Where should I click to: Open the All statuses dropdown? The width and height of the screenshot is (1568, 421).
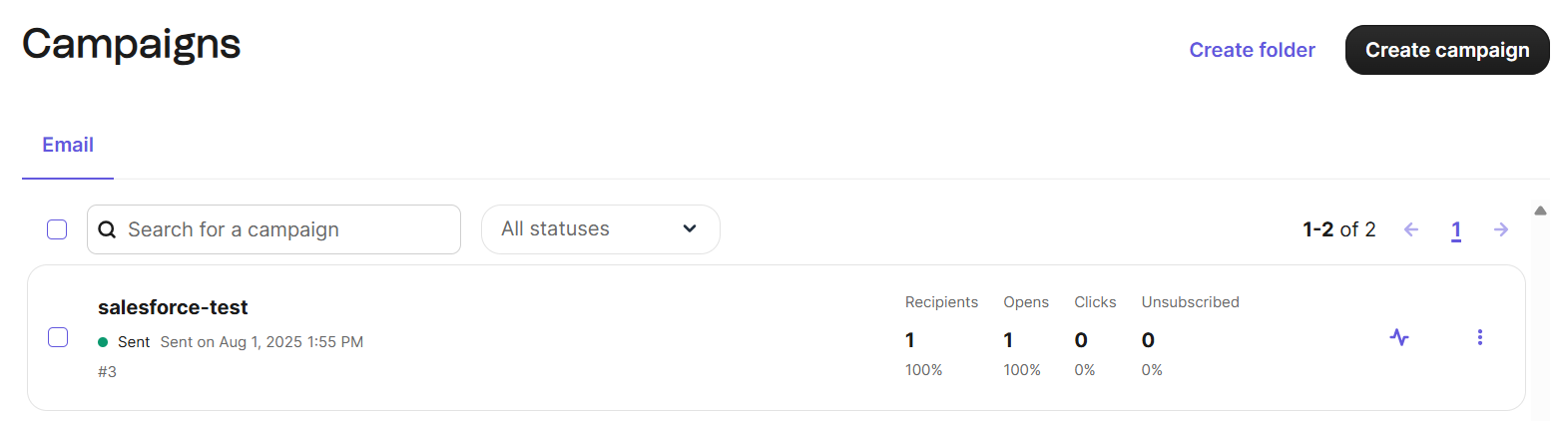pyautogui.click(x=599, y=229)
